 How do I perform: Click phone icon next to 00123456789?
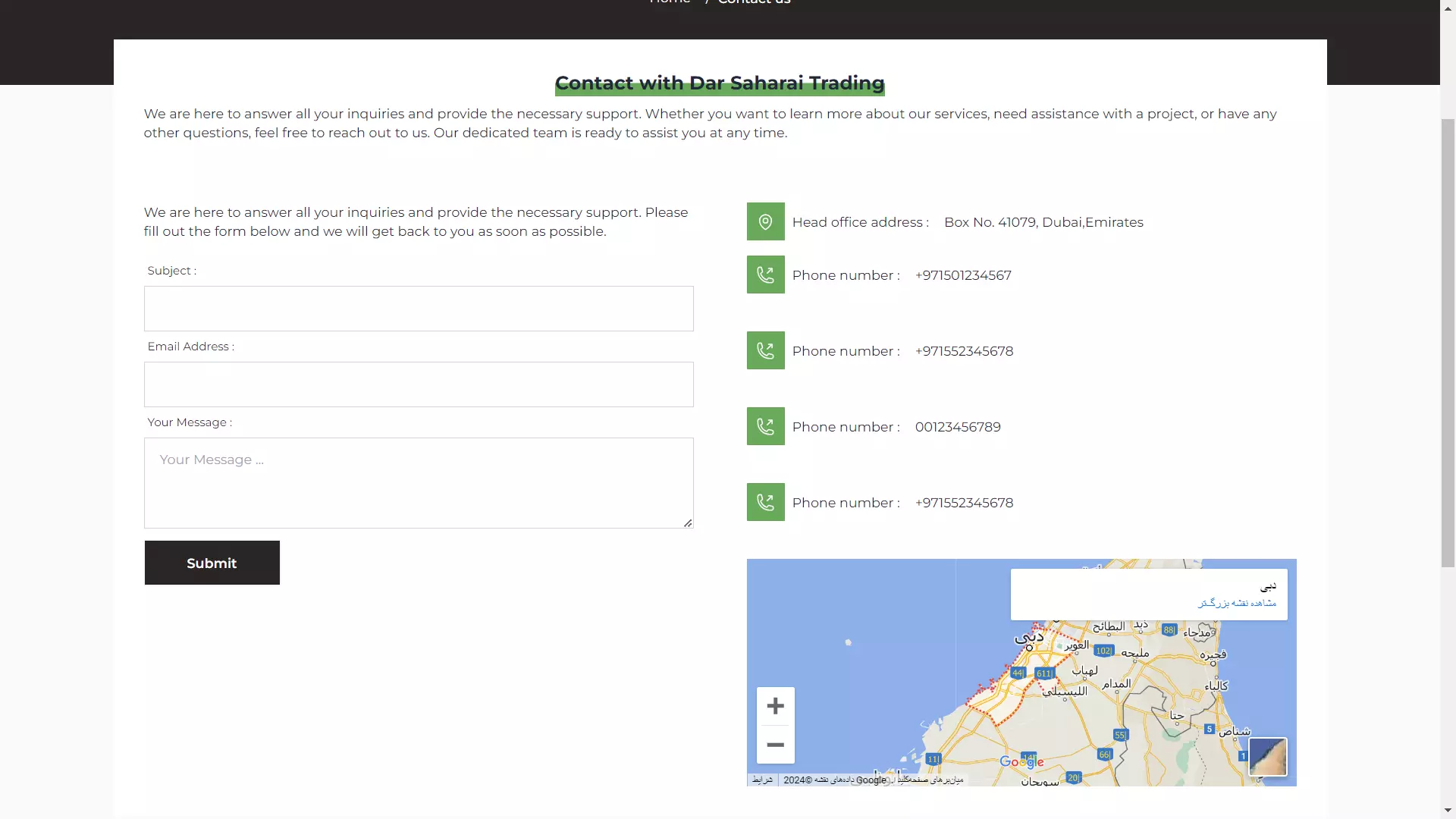tap(765, 426)
